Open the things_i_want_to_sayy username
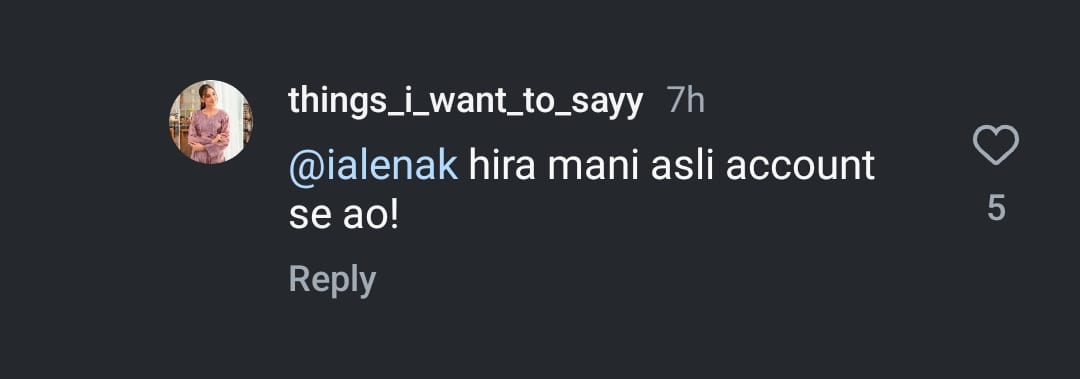This screenshot has height=379, width=1080. click(x=466, y=103)
